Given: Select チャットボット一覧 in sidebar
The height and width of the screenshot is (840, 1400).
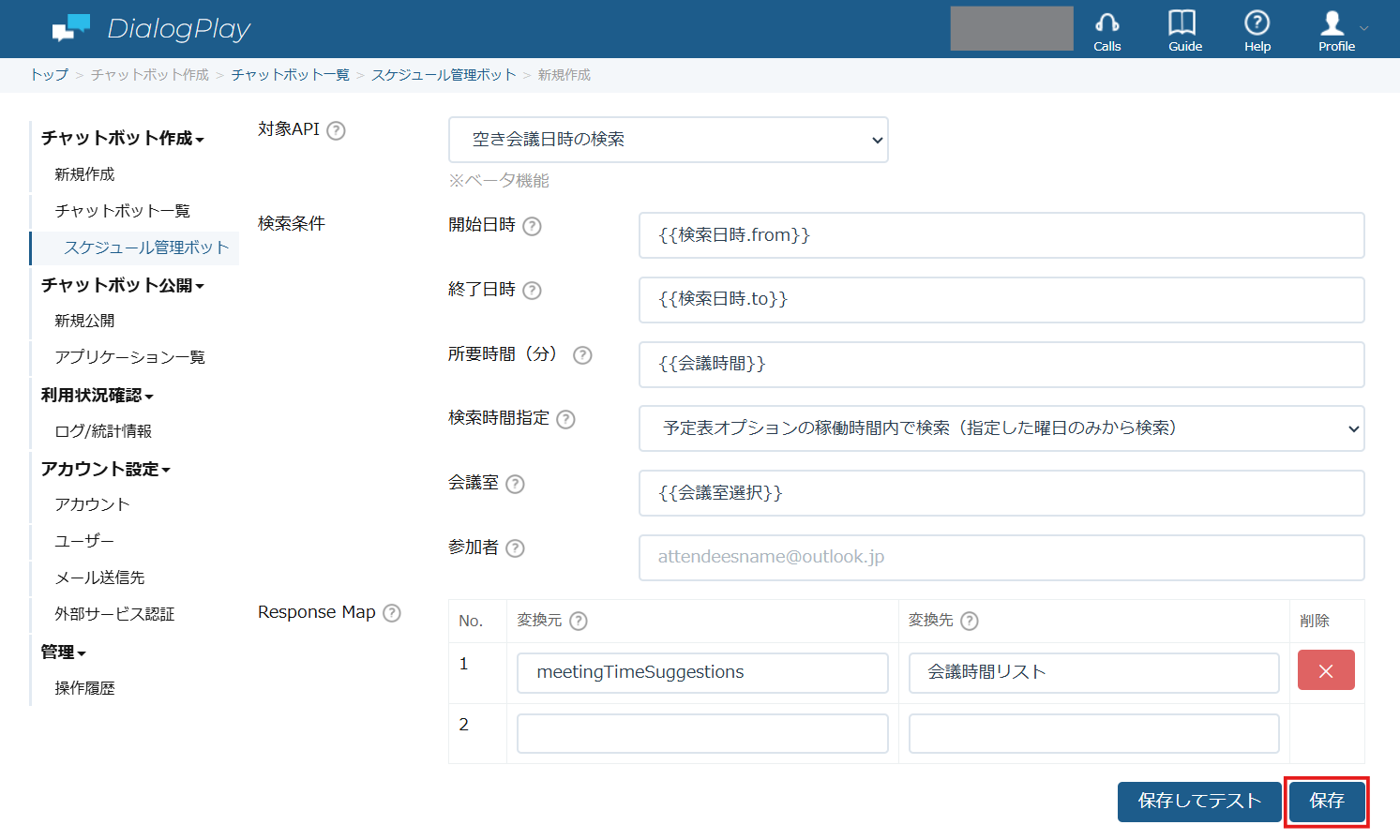Looking at the screenshot, I should click(x=122, y=211).
